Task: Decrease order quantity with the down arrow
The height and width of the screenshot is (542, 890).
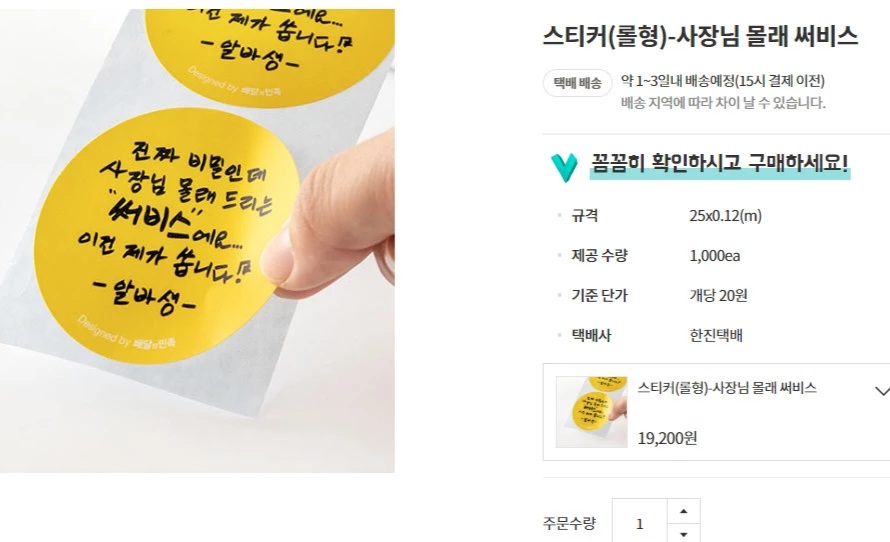Action: (683, 533)
